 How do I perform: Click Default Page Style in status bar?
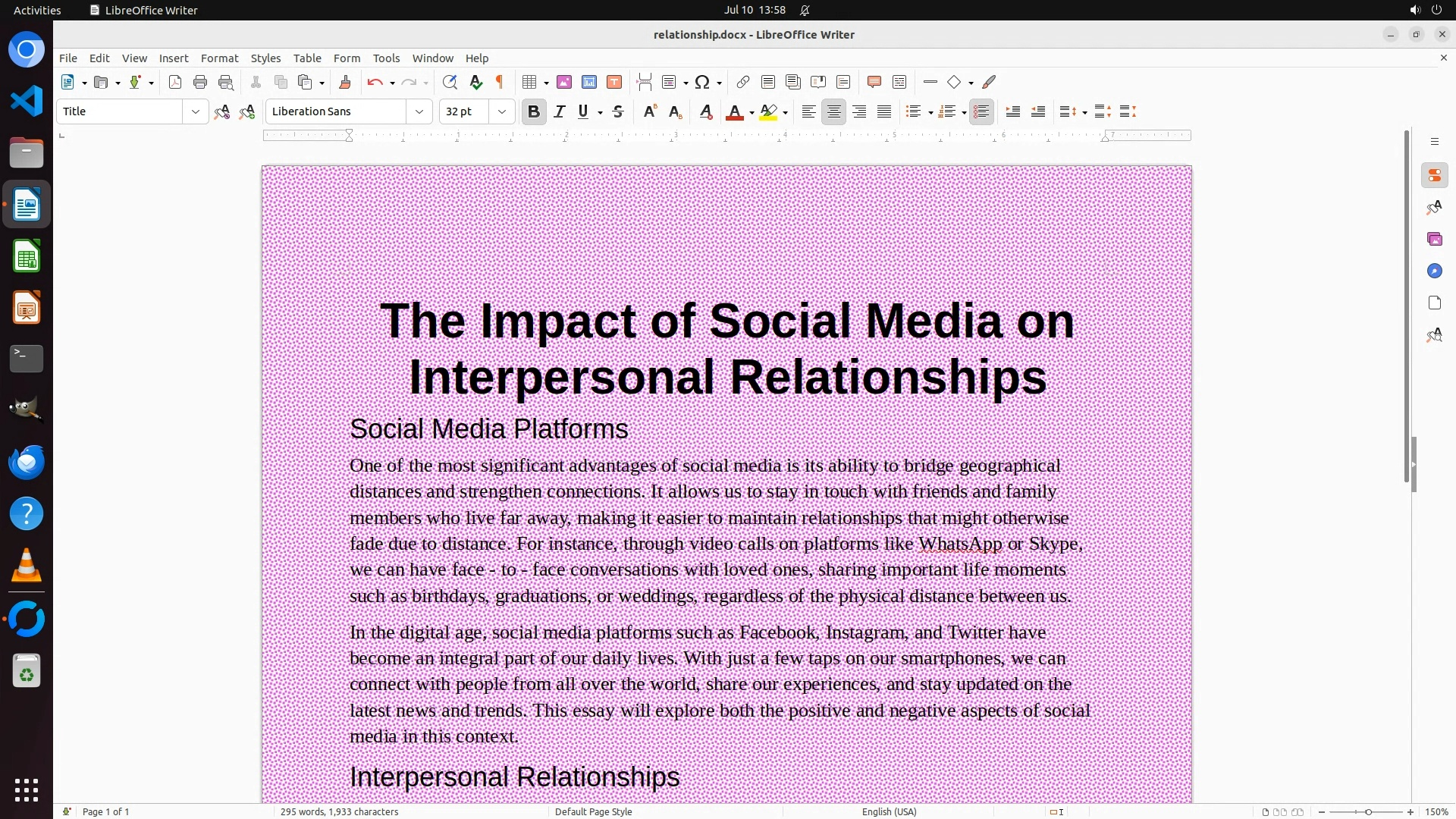coord(593,811)
